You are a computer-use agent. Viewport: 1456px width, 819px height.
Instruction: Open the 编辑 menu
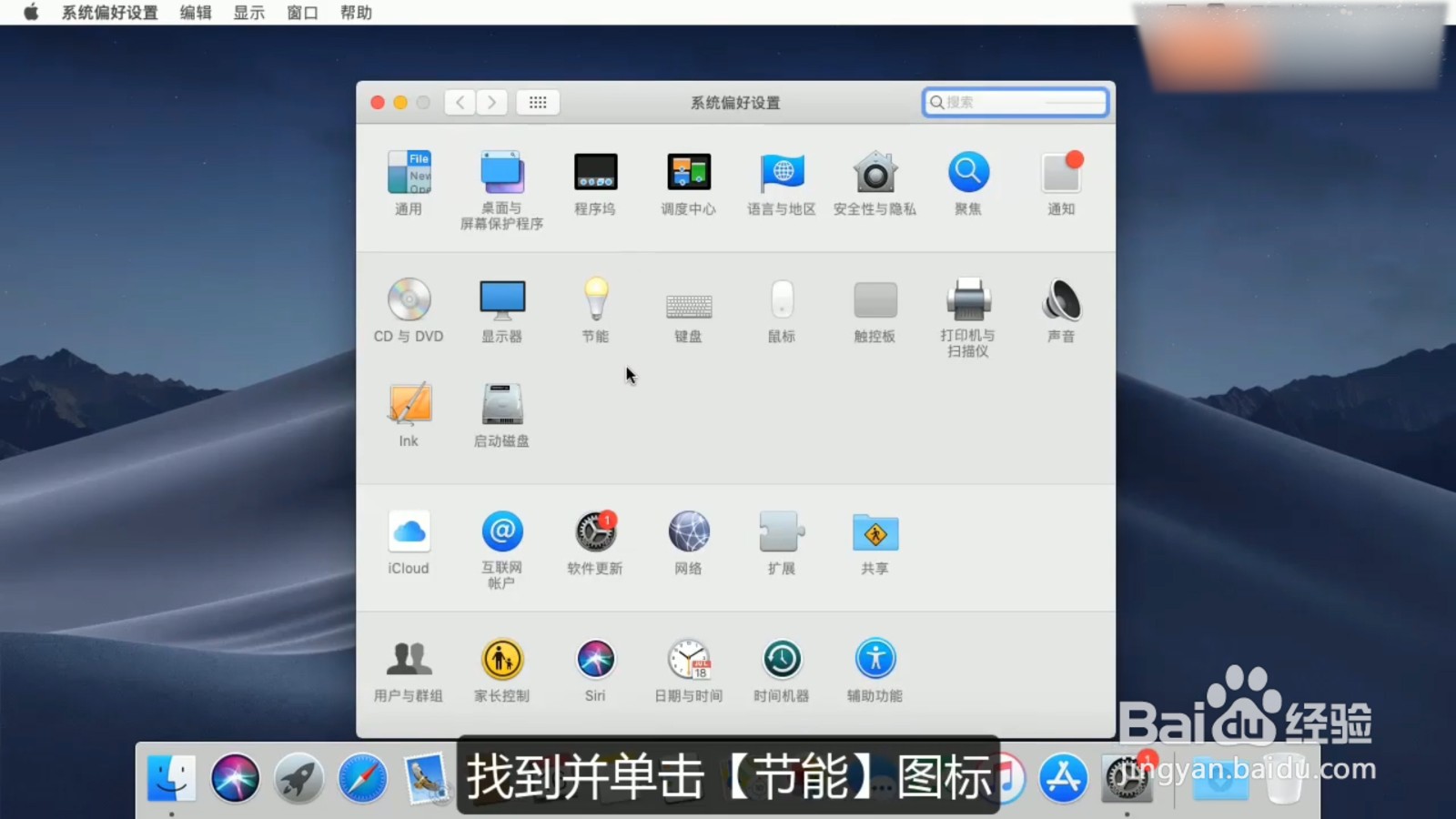click(x=196, y=13)
